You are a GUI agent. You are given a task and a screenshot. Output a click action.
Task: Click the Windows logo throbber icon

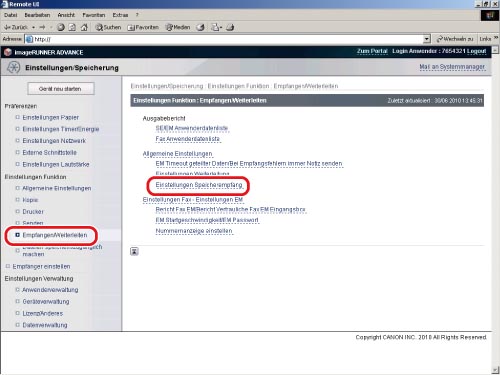(489, 15)
